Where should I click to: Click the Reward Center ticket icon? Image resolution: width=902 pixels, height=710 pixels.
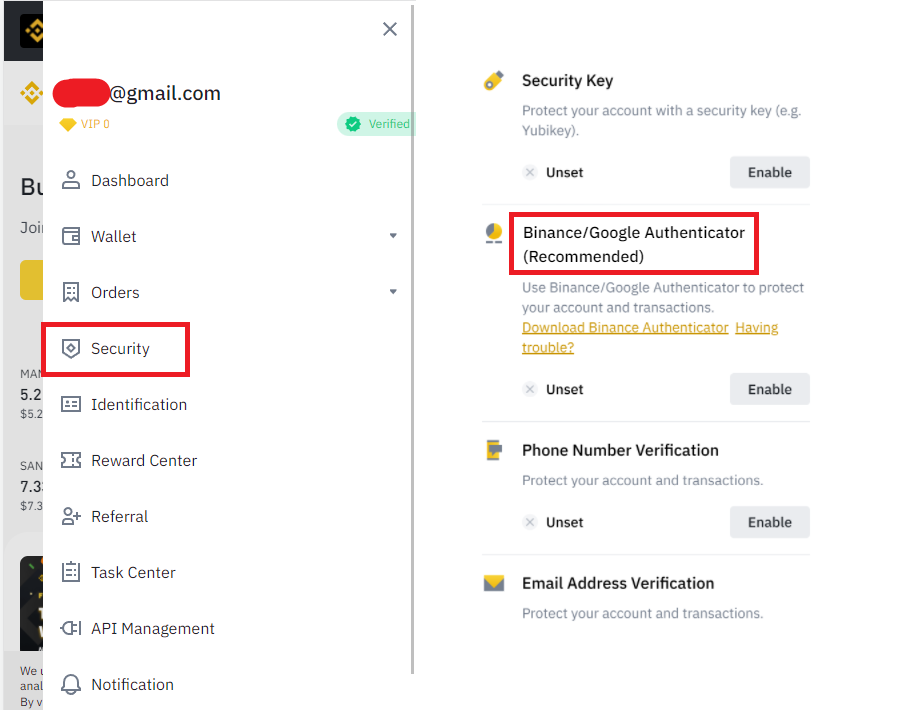click(x=71, y=460)
